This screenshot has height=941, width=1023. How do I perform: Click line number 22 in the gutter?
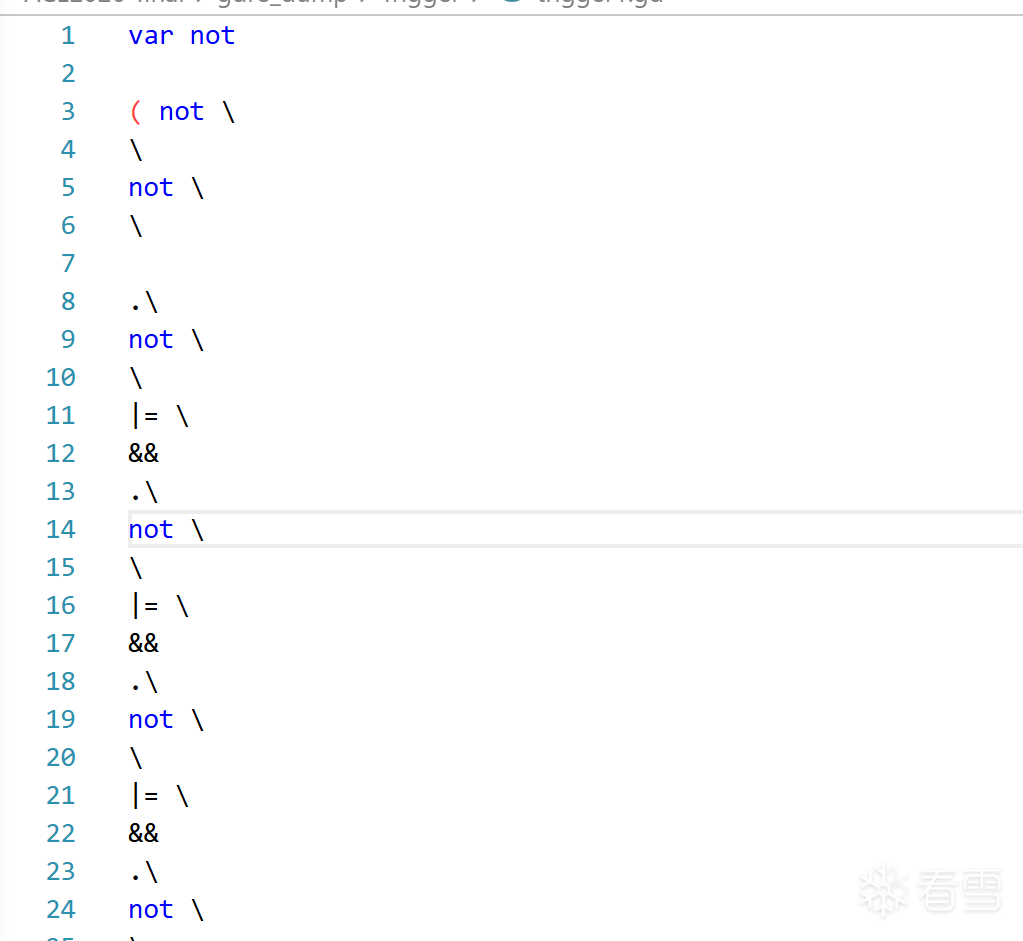(x=61, y=833)
